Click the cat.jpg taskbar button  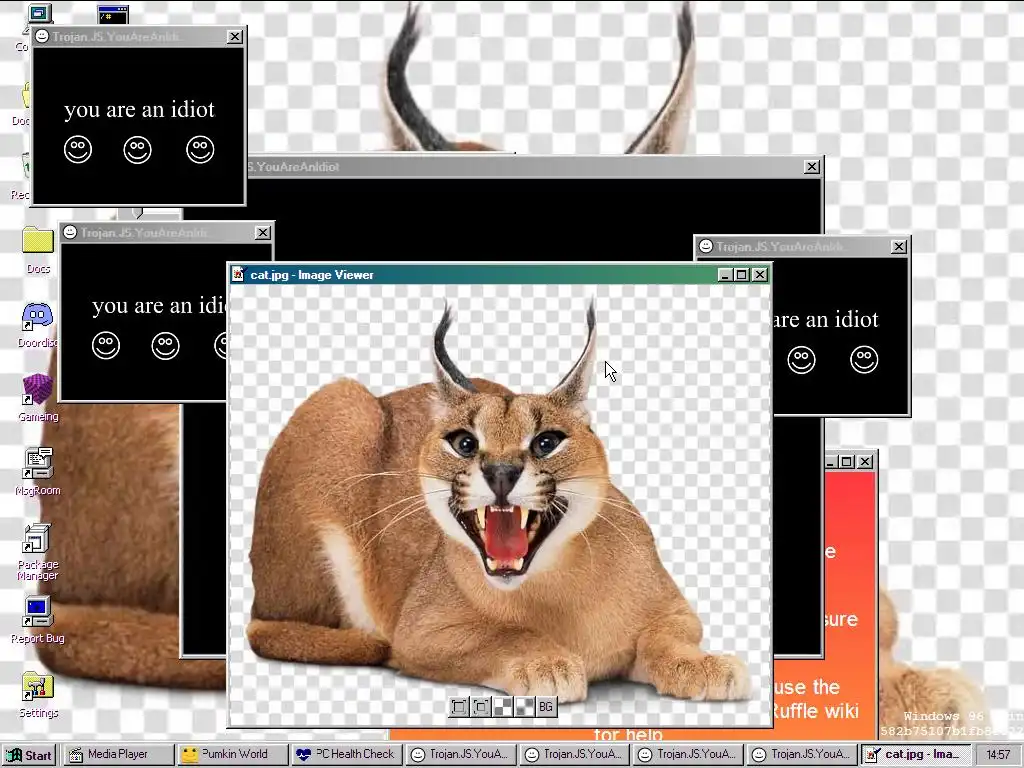[x=914, y=755]
